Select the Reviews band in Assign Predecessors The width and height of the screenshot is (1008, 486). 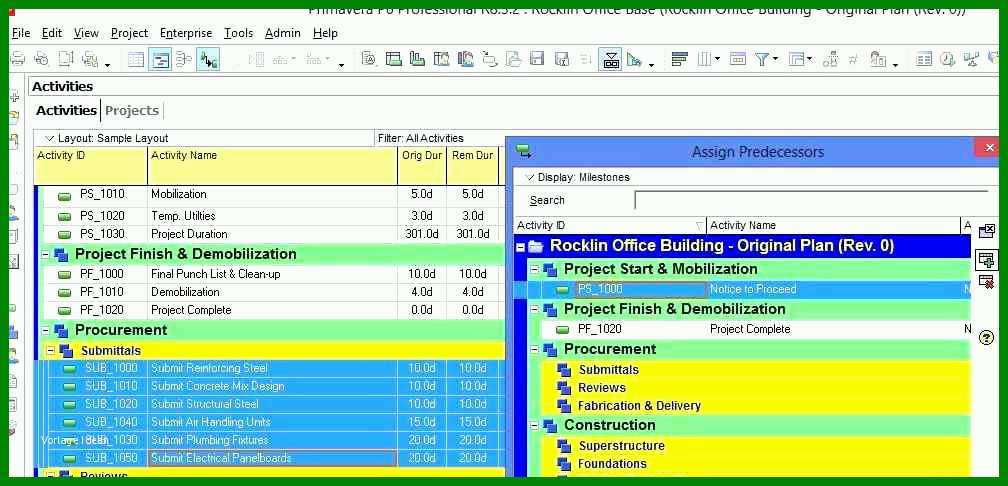(755, 388)
